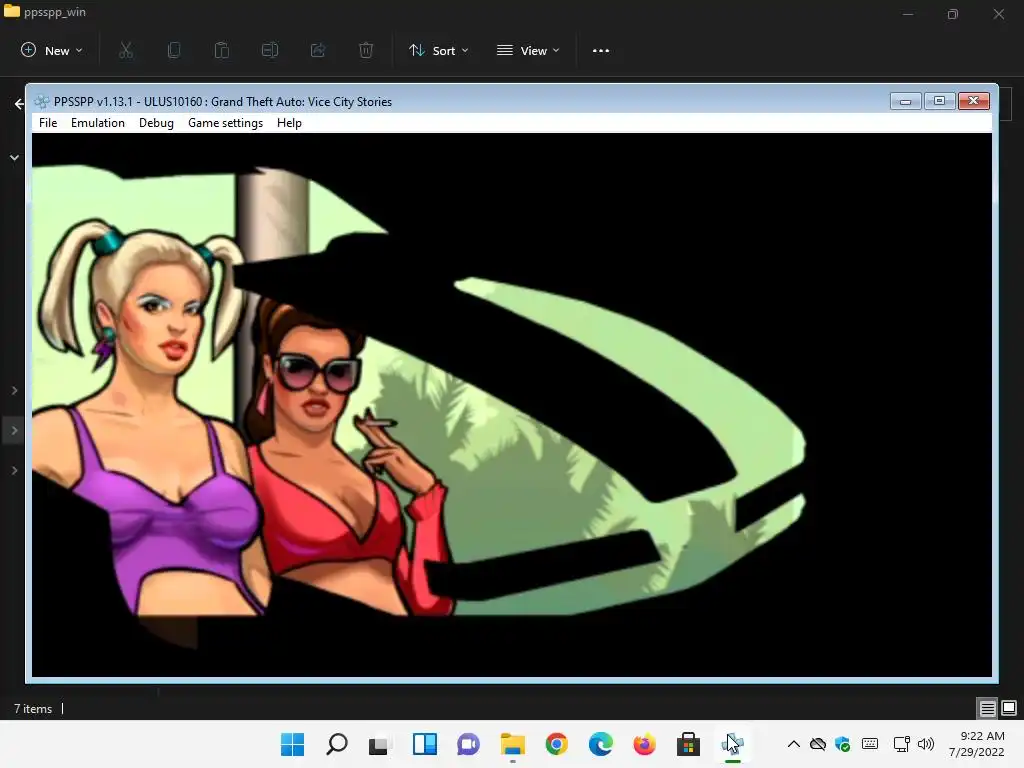Click the ppsspp_win folder icon in title bar
The image size is (1024, 768).
(x=12, y=10)
